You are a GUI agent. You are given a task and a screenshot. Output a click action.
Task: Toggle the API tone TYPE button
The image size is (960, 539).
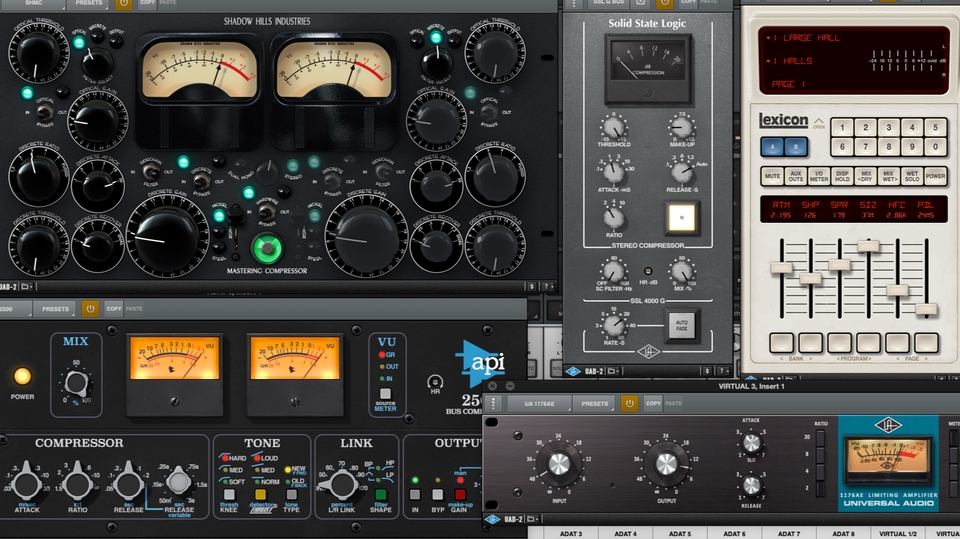[291, 494]
